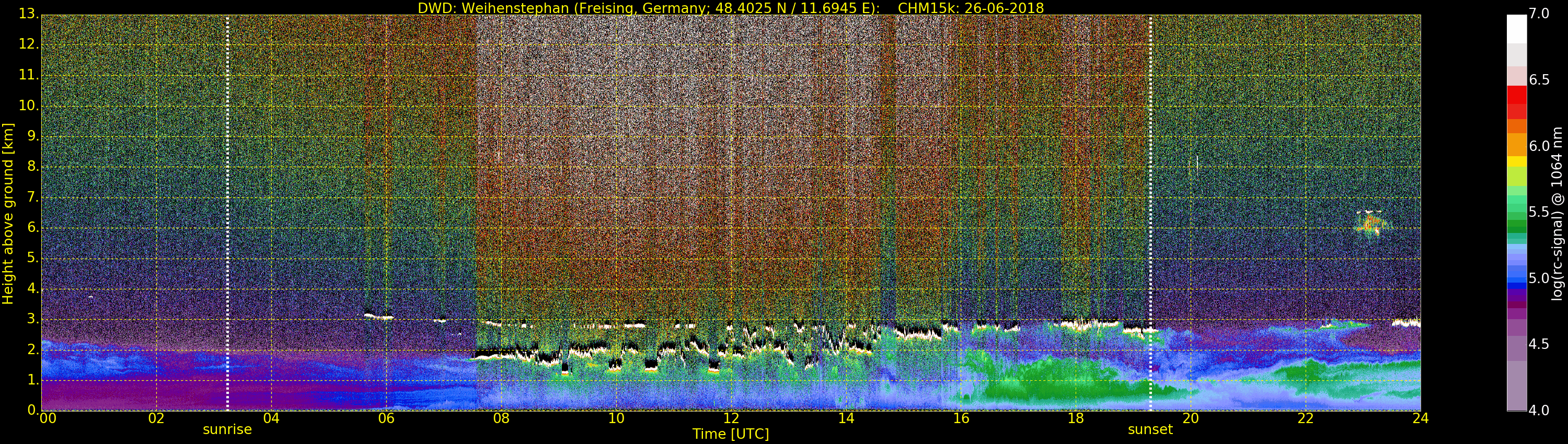Click the 6 km tick on the height axis
The image size is (1568, 444).
pyautogui.click(x=33, y=227)
